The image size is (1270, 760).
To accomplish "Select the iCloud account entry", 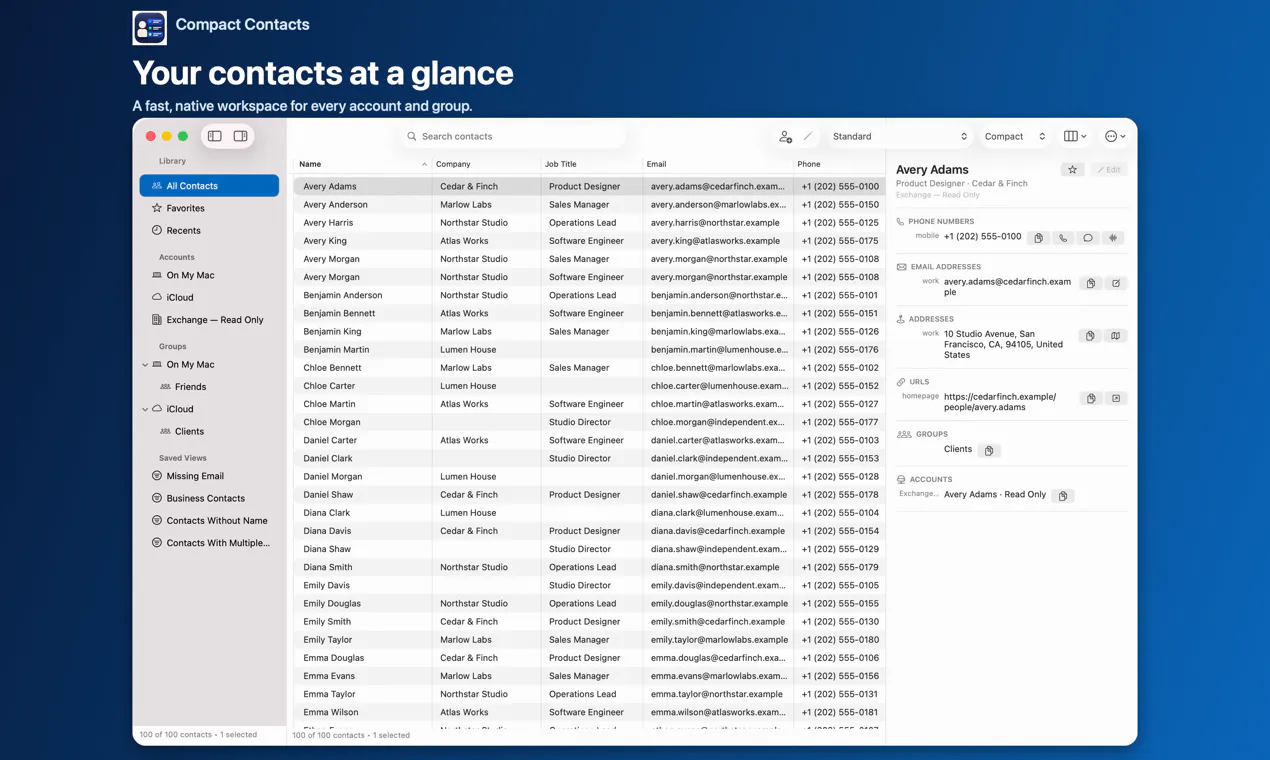I will 209,297.
